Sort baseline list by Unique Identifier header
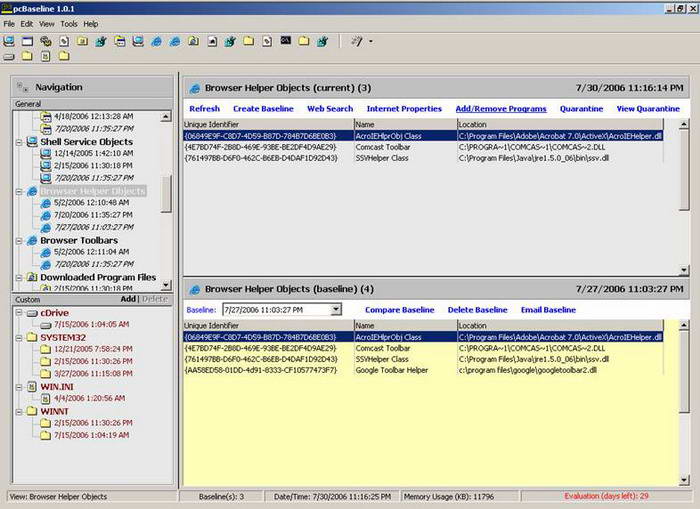Viewport: 700px width, 509px height. [268, 325]
